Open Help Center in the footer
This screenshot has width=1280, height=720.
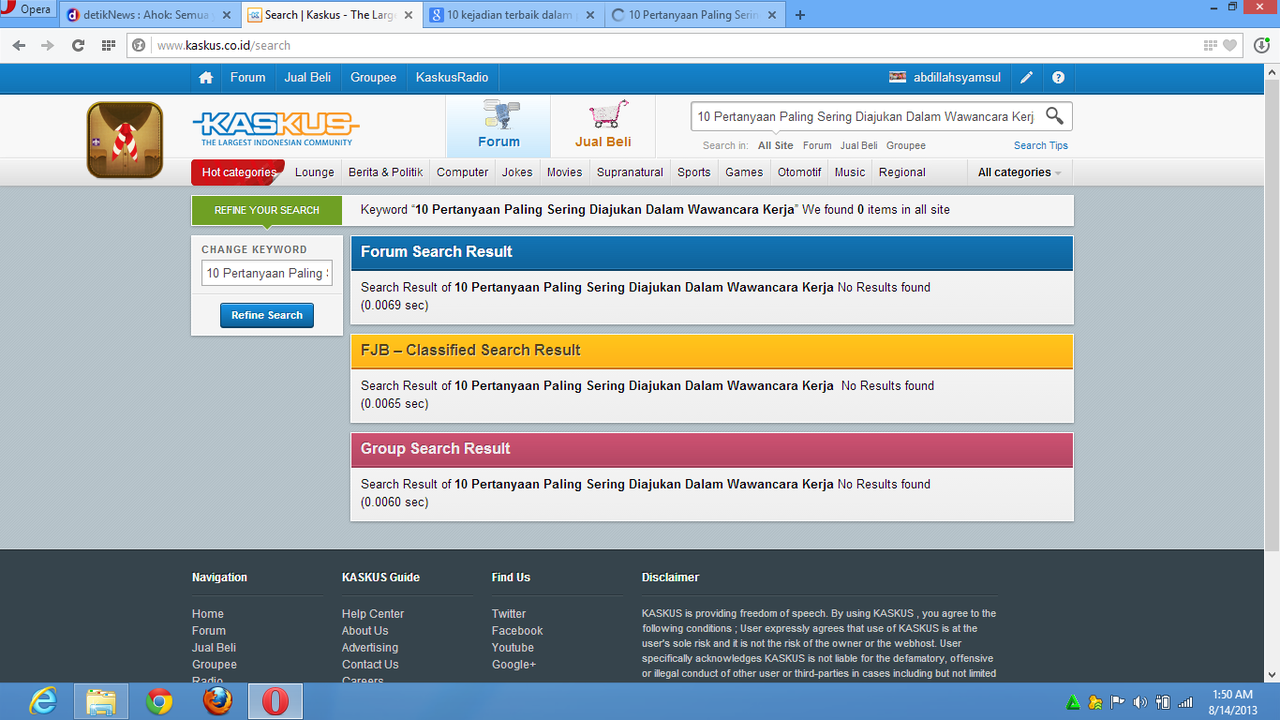[373, 614]
